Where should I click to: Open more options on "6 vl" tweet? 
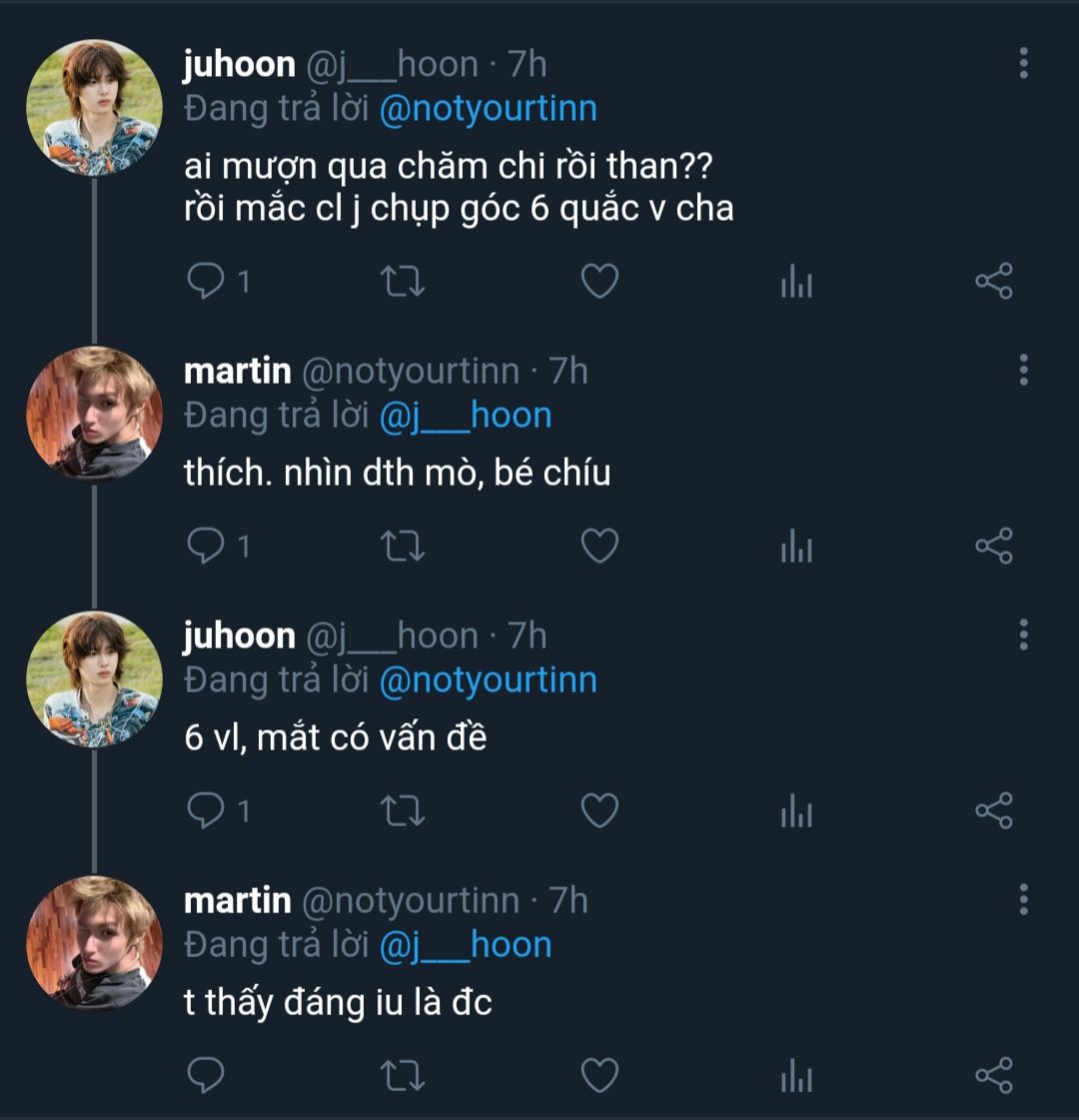[x=1023, y=634]
